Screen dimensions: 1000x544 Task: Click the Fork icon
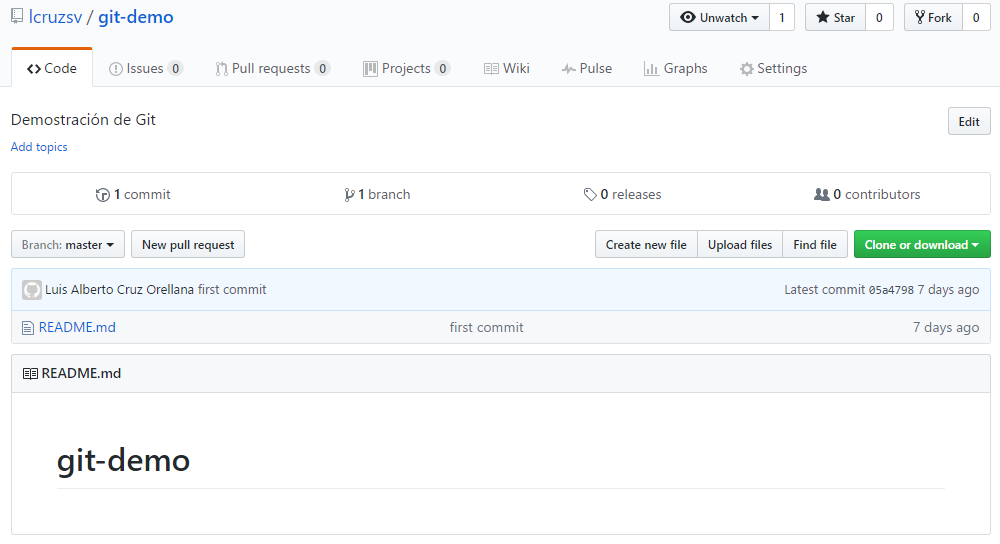920,17
